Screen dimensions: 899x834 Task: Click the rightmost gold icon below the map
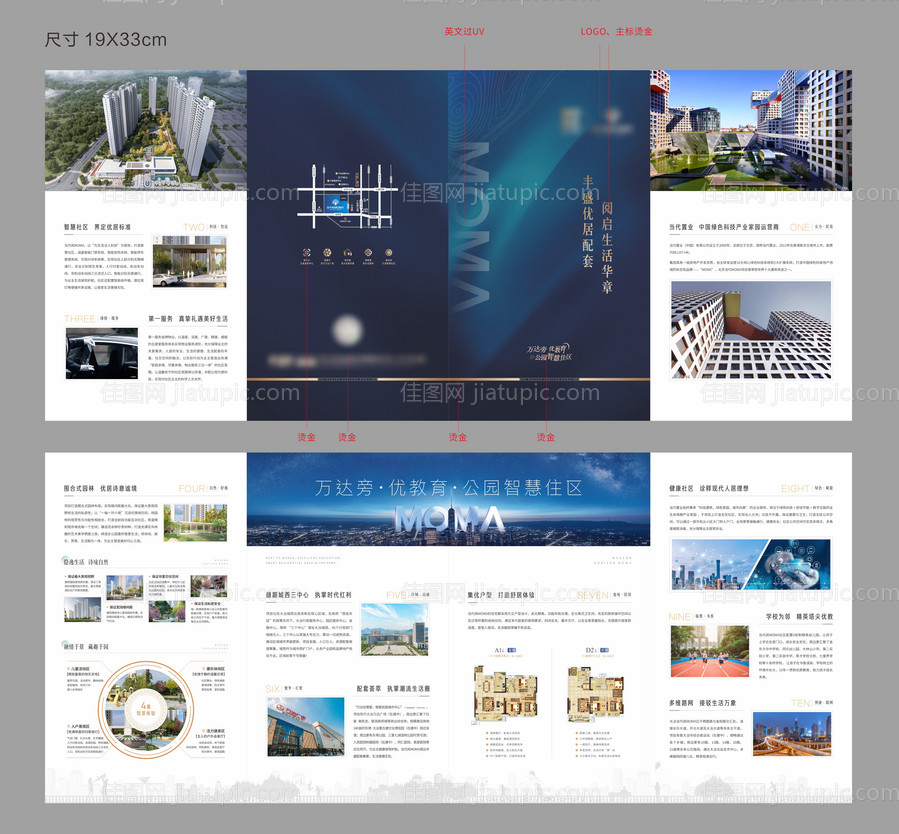(387, 254)
